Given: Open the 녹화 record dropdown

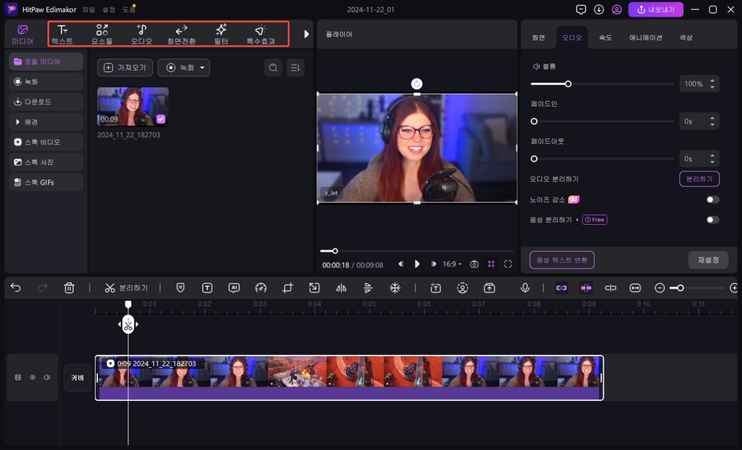Looking at the screenshot, I should coord(183,68).
